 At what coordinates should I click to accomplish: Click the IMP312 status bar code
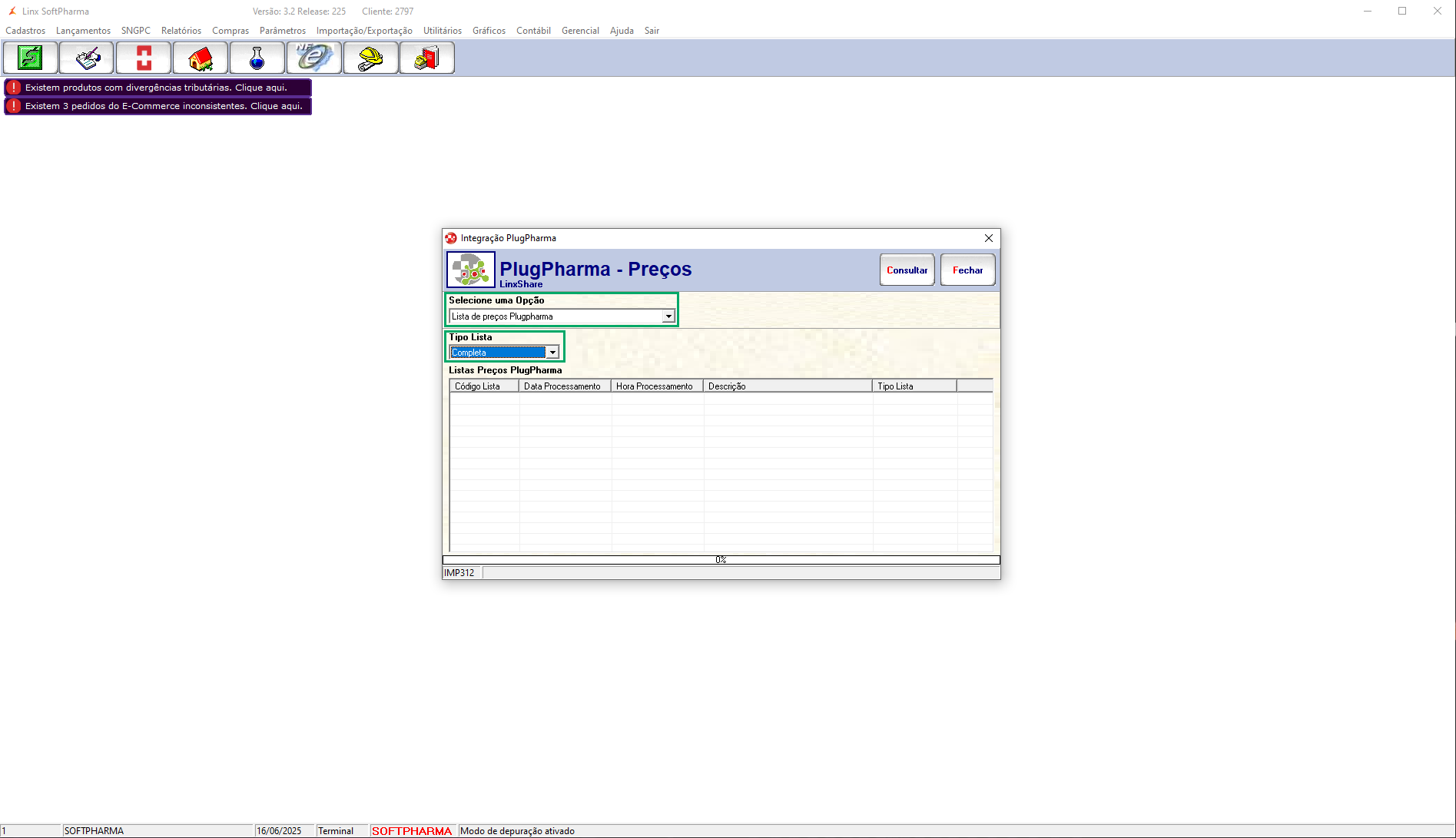pos(459,573)
